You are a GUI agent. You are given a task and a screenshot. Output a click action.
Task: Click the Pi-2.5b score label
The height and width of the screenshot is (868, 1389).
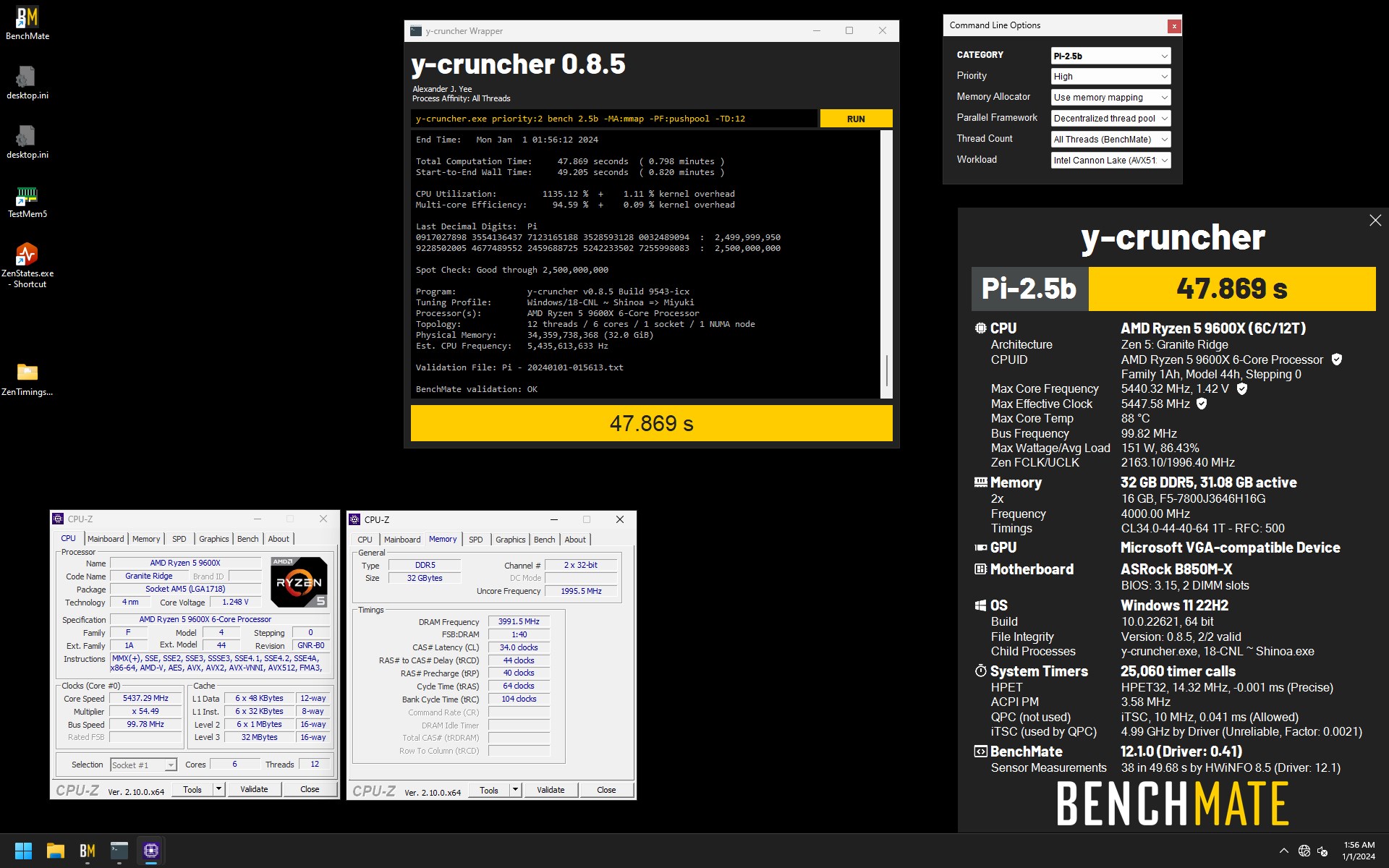point(1029,289)
